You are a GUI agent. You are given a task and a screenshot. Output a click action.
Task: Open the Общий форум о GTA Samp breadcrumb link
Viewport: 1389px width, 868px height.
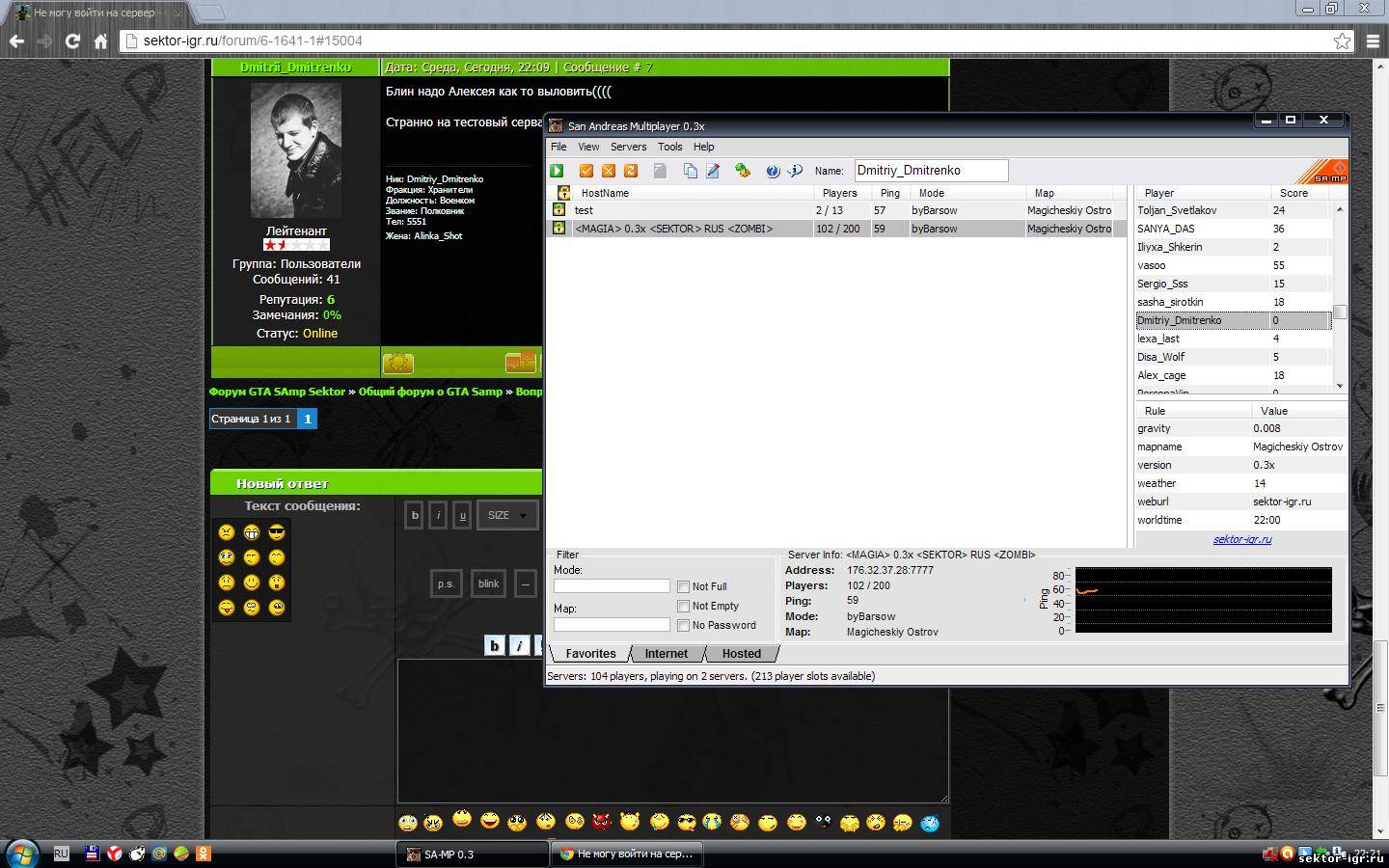[430, 392]
